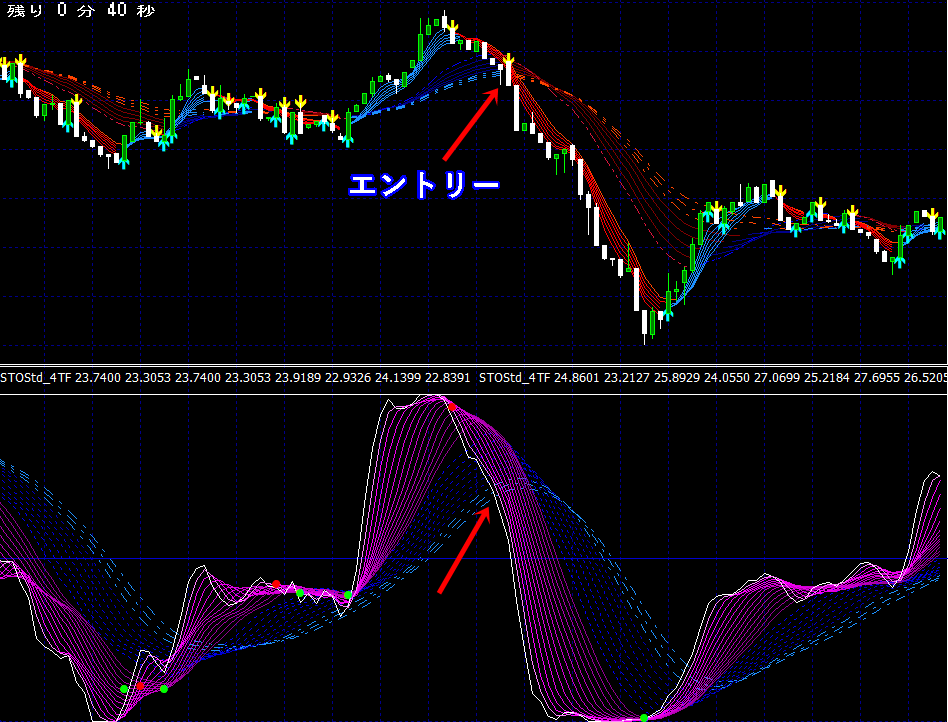Click the indicator value 27.0699
Viewport: 948px width, 722px height.
pos(777,378)
